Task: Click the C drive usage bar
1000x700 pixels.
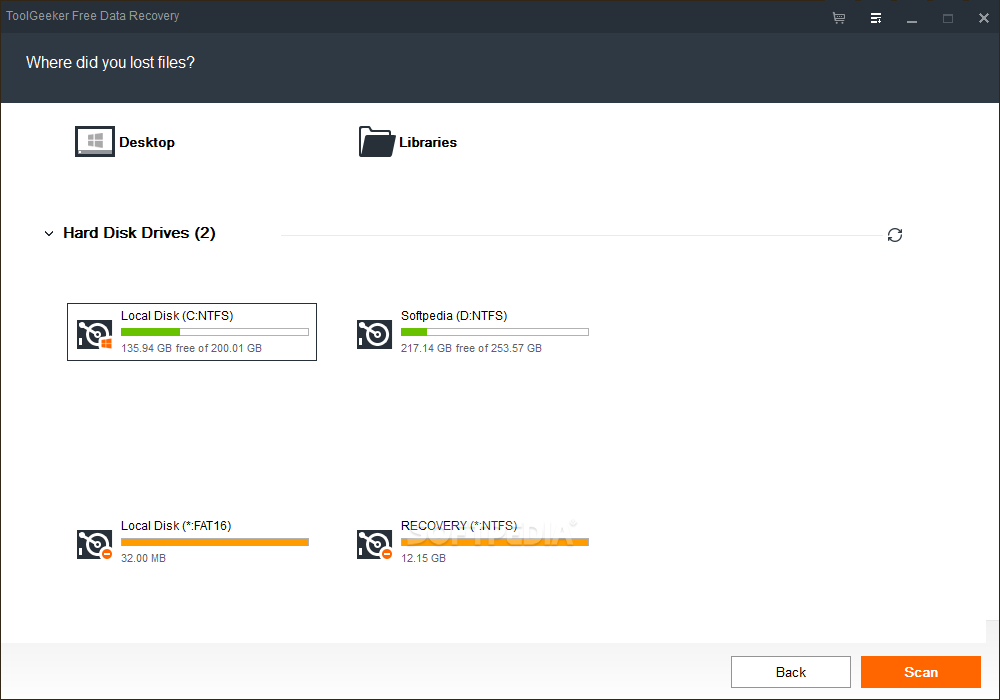Action: point(215,332)
